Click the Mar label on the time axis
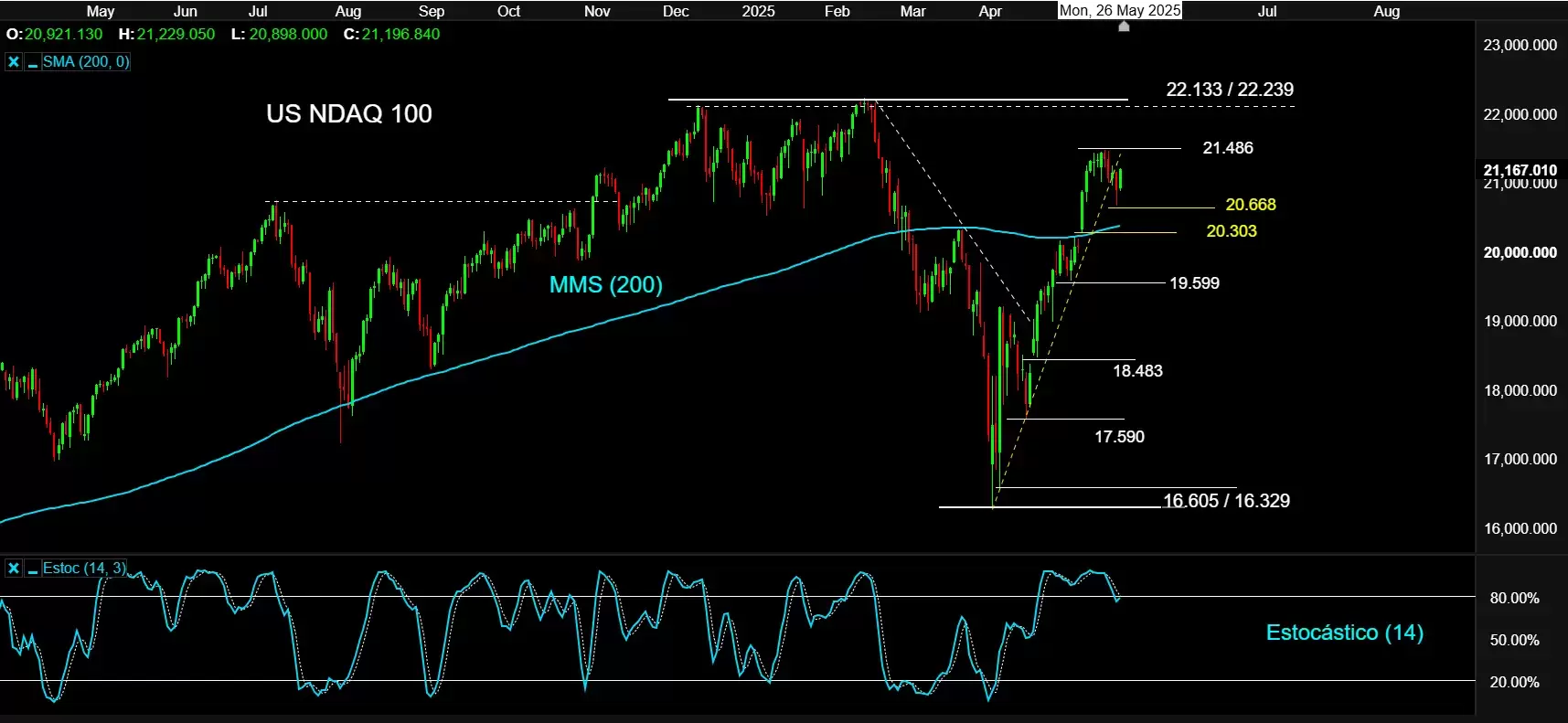Viewport: 1568px width, 723px height. point(913,11)
